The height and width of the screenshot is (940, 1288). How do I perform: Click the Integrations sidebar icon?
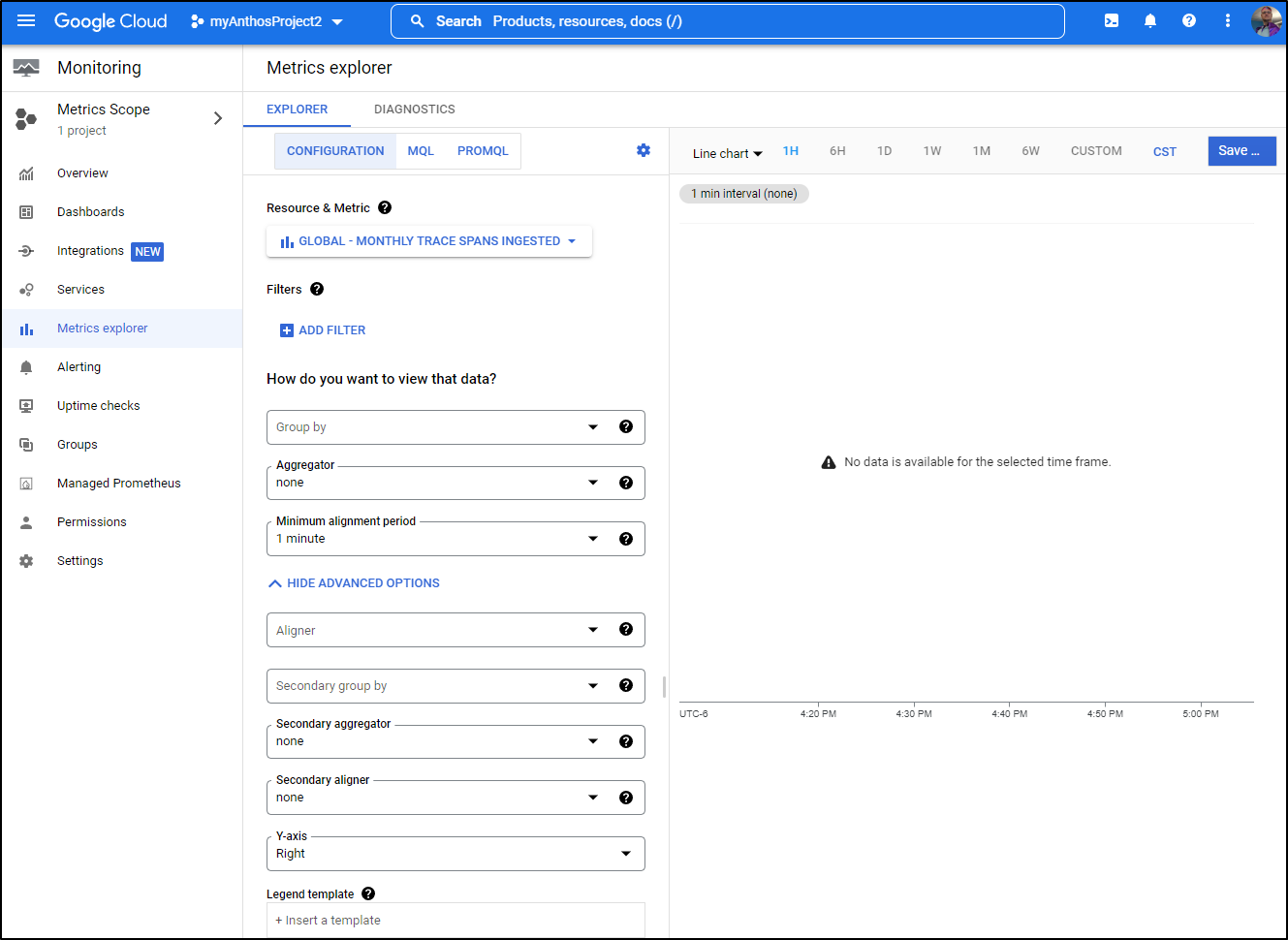26,251
